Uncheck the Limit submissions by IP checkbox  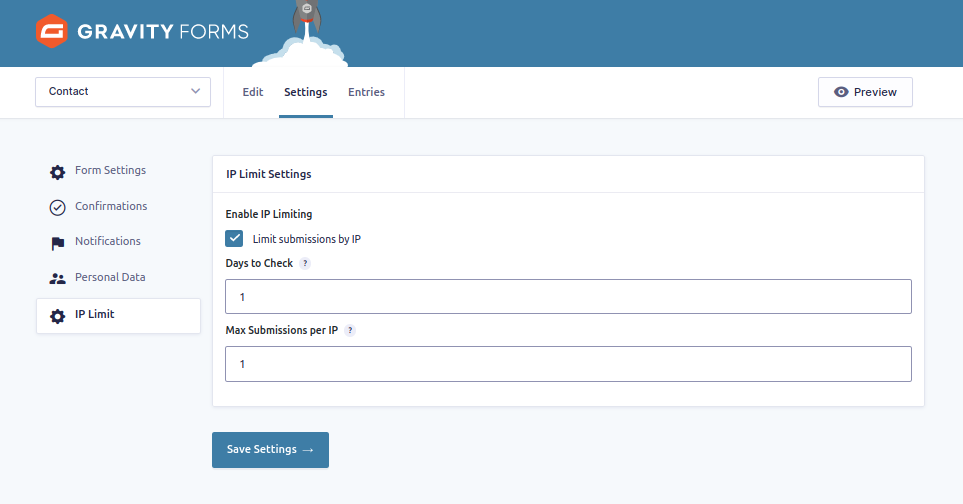[234, 239]
